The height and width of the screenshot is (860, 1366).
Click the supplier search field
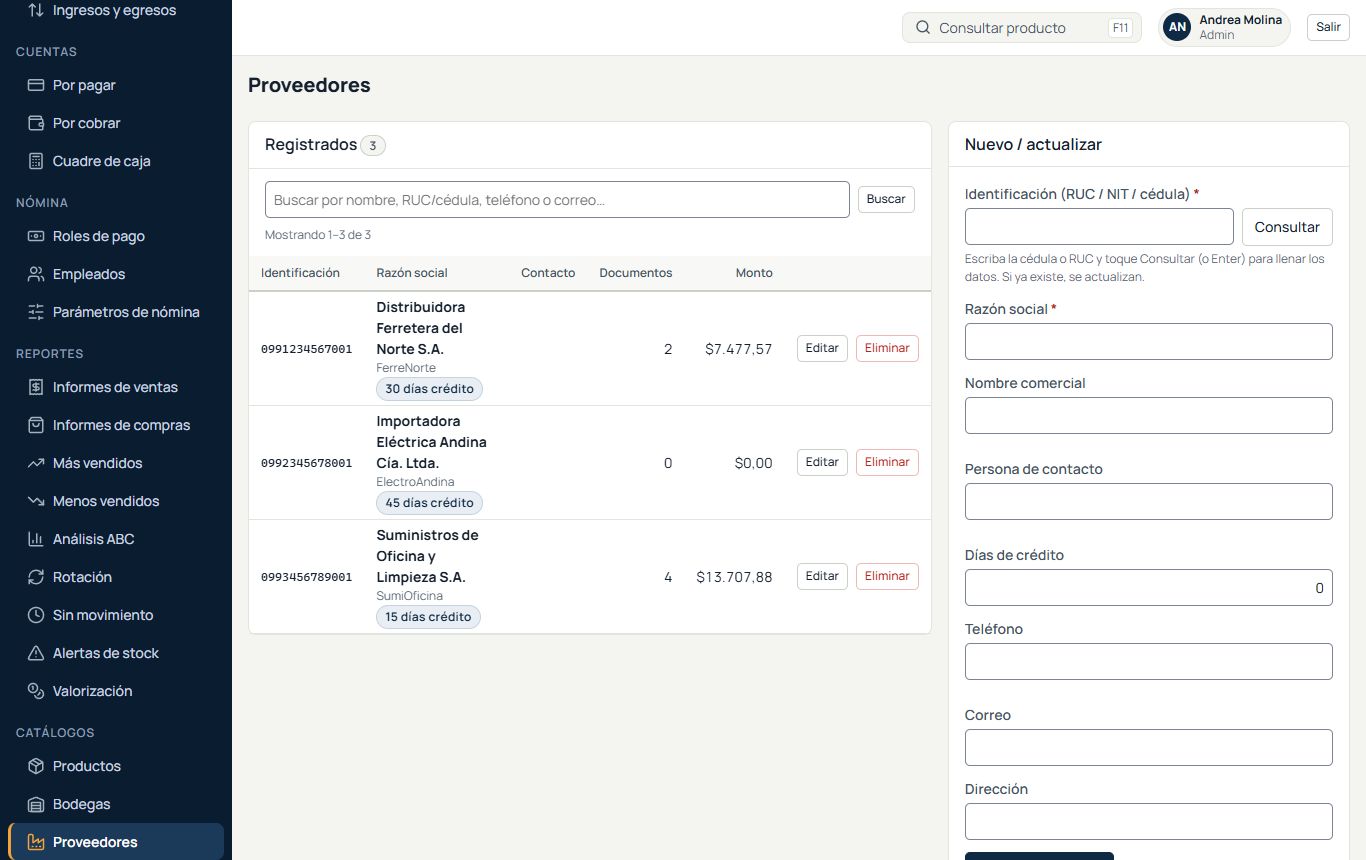[x=557, y=199]
